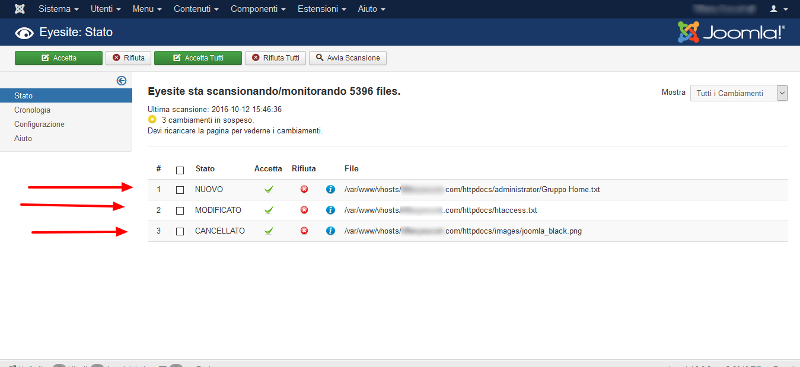Image resolution: width=800 pixels, height=367 pixels.
Task: Click the NUOVO status text
Action: click(x=209, y=189)
